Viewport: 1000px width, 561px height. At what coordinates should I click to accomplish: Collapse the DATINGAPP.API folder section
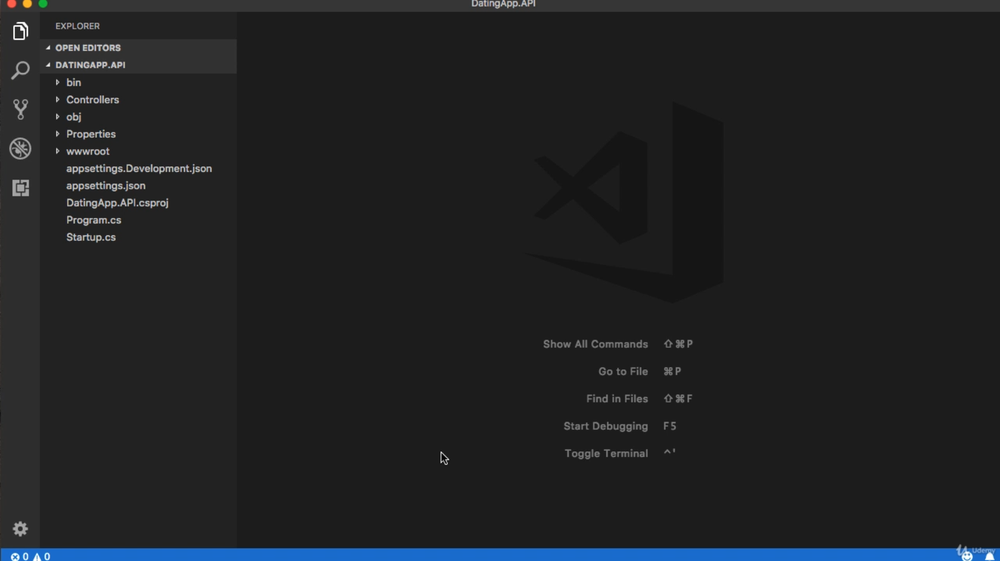(x=48, y=65)
